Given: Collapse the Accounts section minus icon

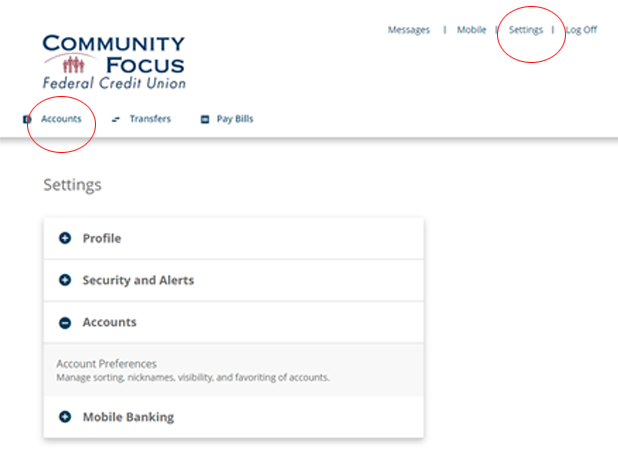Looking at the screenshot, I should click(x=65, y=323).
